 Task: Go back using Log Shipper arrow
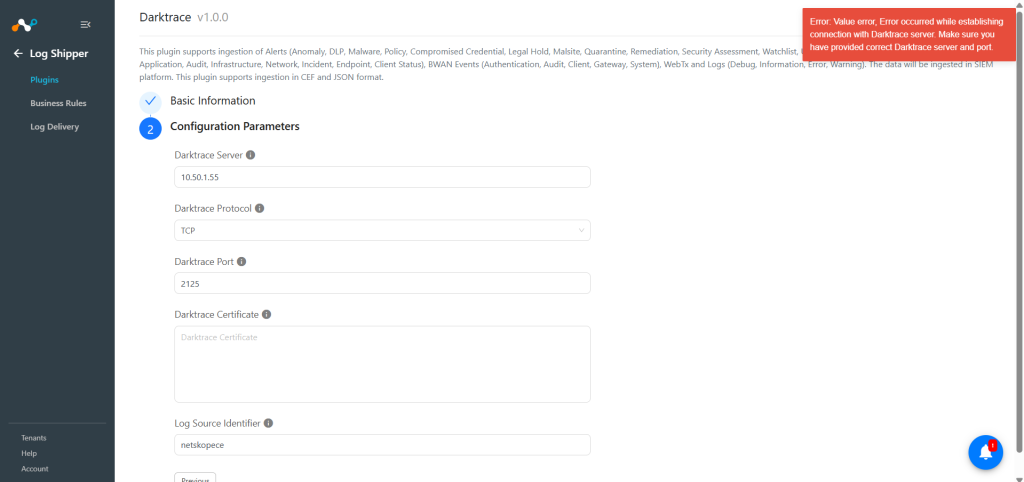click(18, 54)
